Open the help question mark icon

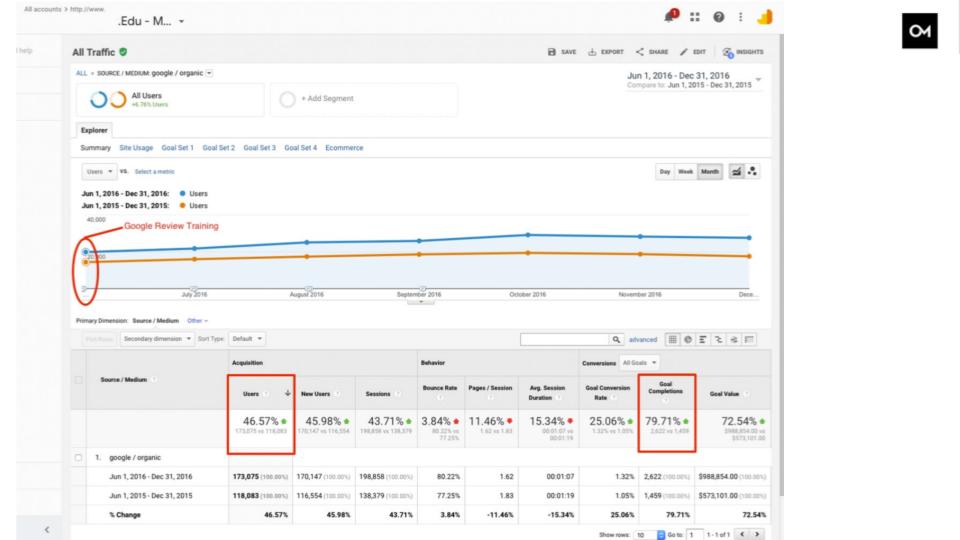click(718, 17)
